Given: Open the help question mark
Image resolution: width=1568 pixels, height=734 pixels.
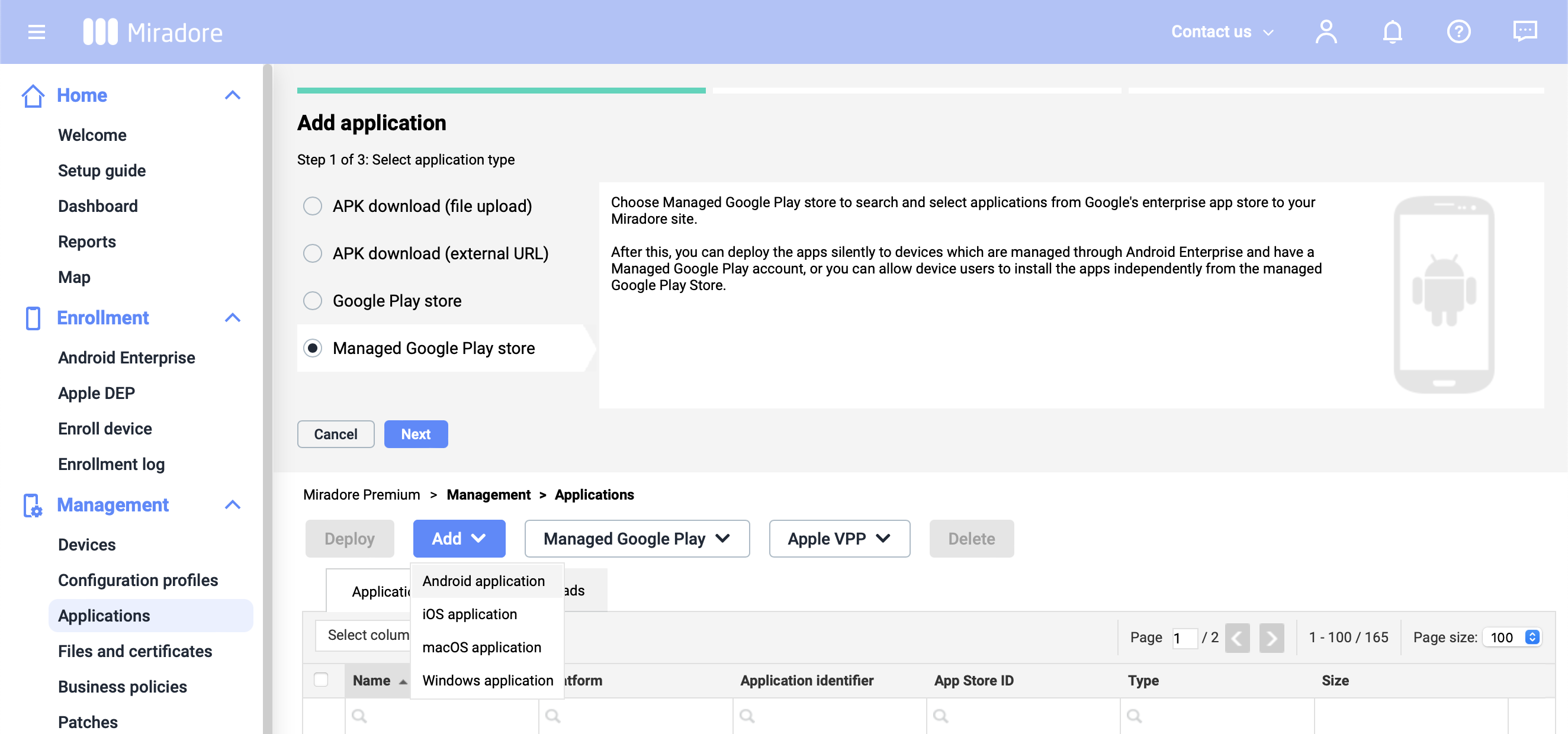Looking at the screenshot, I should pyautogui.click(x=1458, y=31).
